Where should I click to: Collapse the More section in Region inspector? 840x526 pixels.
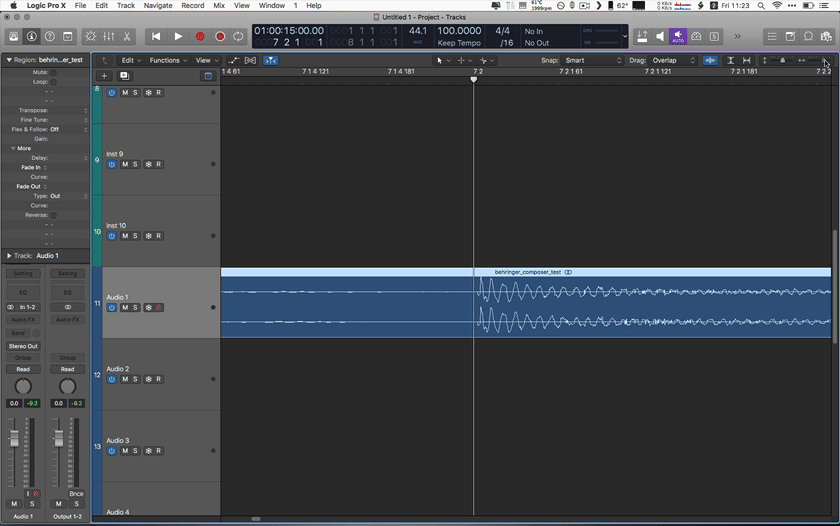tap(13, 148)
